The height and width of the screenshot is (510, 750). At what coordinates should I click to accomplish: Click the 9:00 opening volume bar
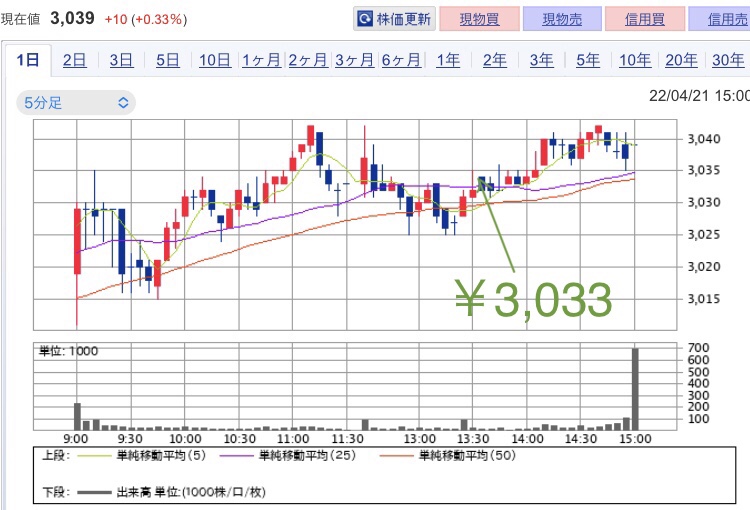[x=77, y=416]
